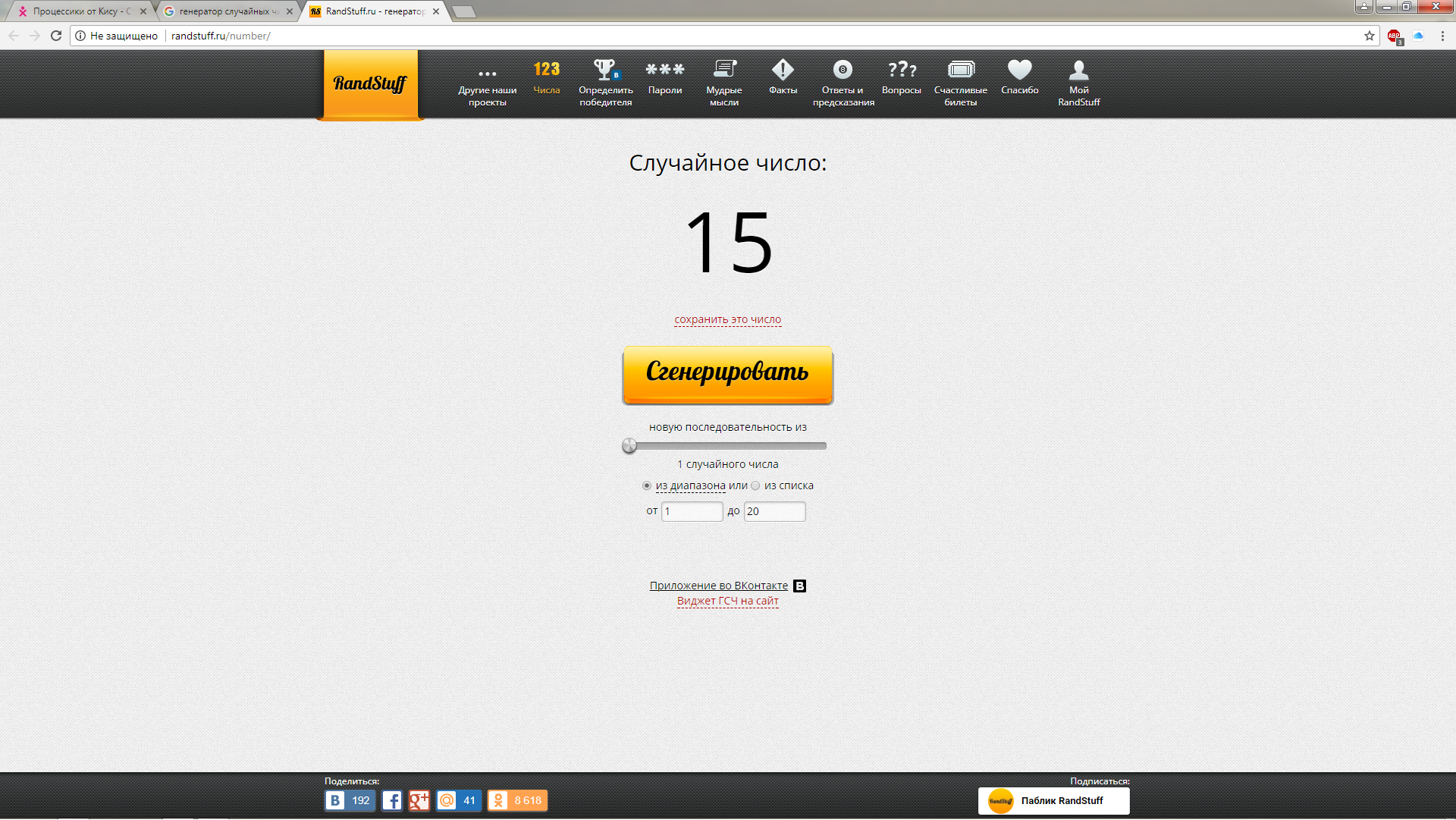Open the magic 8-ball Answers icon
This screenshot has width=1456, height=820.
(x=843, y=70)
